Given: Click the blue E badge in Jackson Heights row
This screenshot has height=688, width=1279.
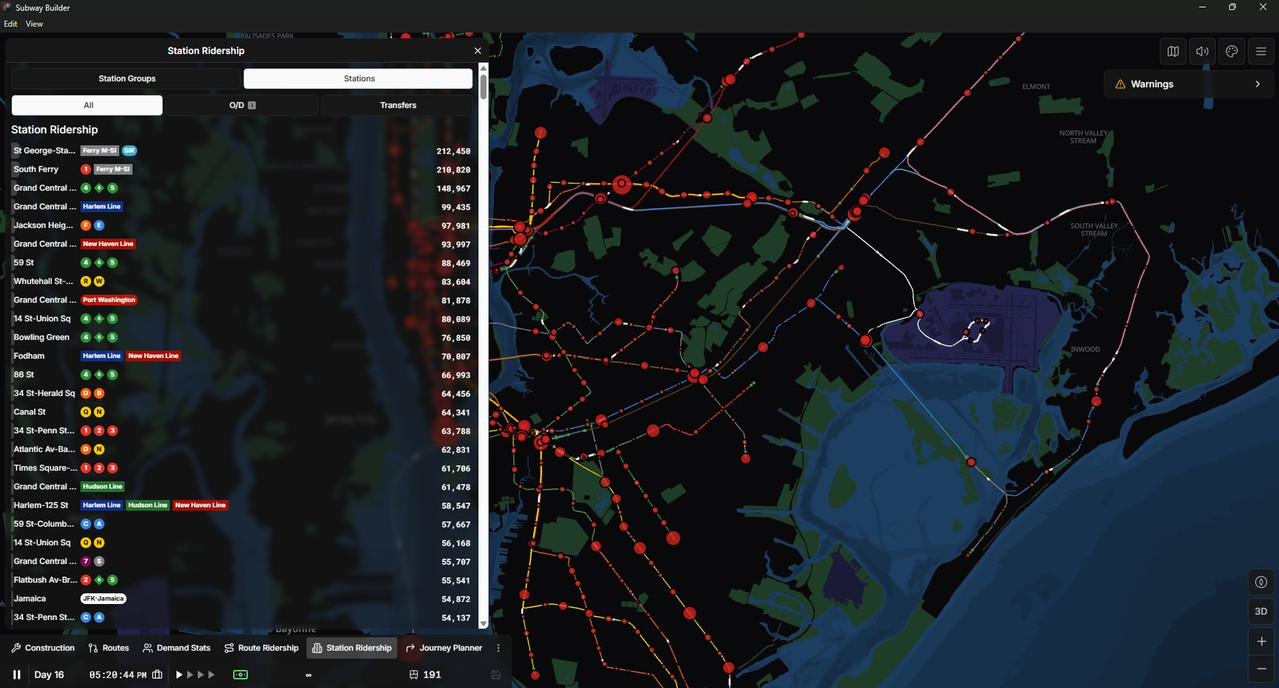Looking at the screenshot, I should click(99, 225).
